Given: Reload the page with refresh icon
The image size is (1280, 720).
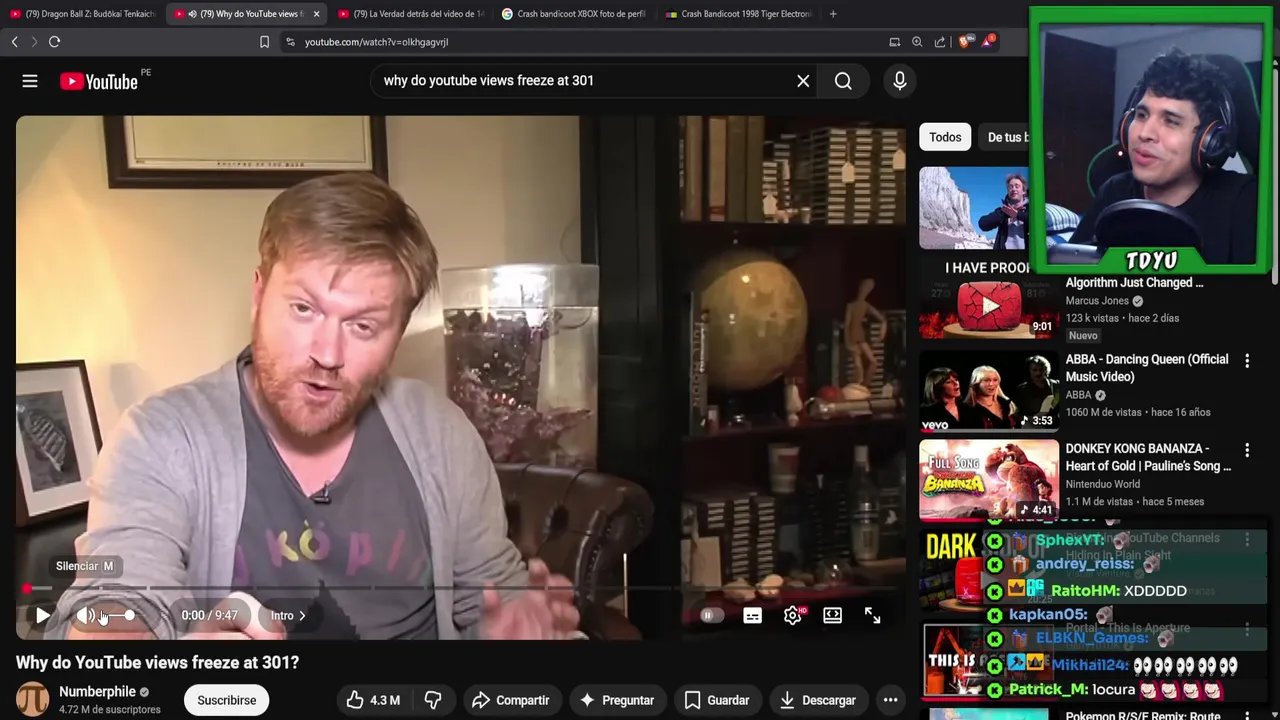Looking at the screenshot, I should click(54, 42).
